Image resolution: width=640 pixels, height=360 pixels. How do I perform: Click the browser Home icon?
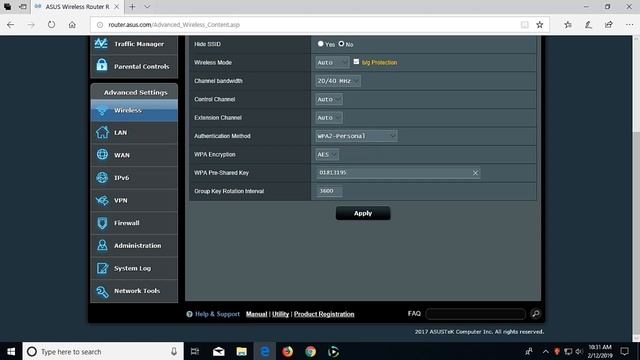point(72,25)
